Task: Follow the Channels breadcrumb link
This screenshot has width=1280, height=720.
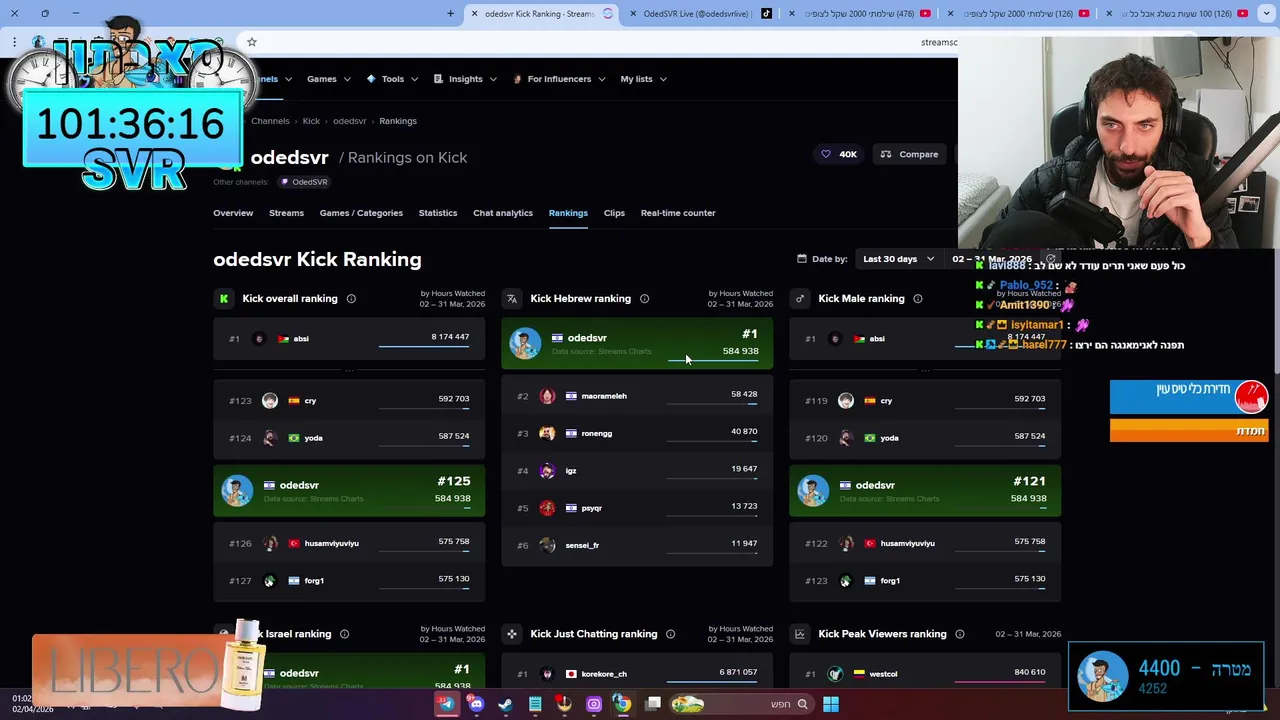Action: tap(270, 121)
